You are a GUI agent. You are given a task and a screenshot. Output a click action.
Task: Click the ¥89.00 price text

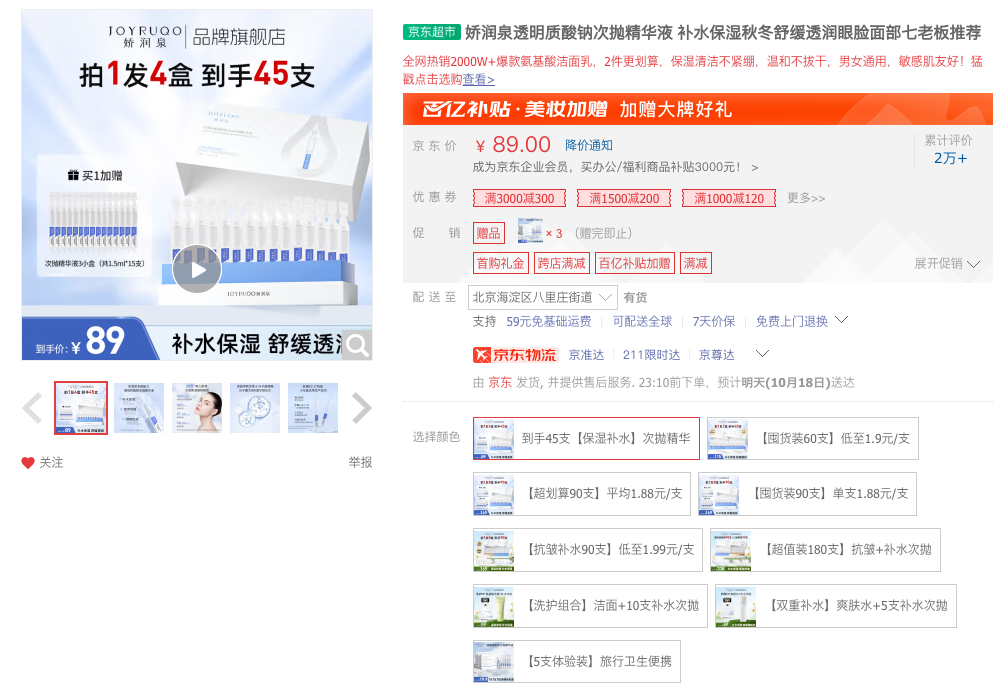point(513,145)
